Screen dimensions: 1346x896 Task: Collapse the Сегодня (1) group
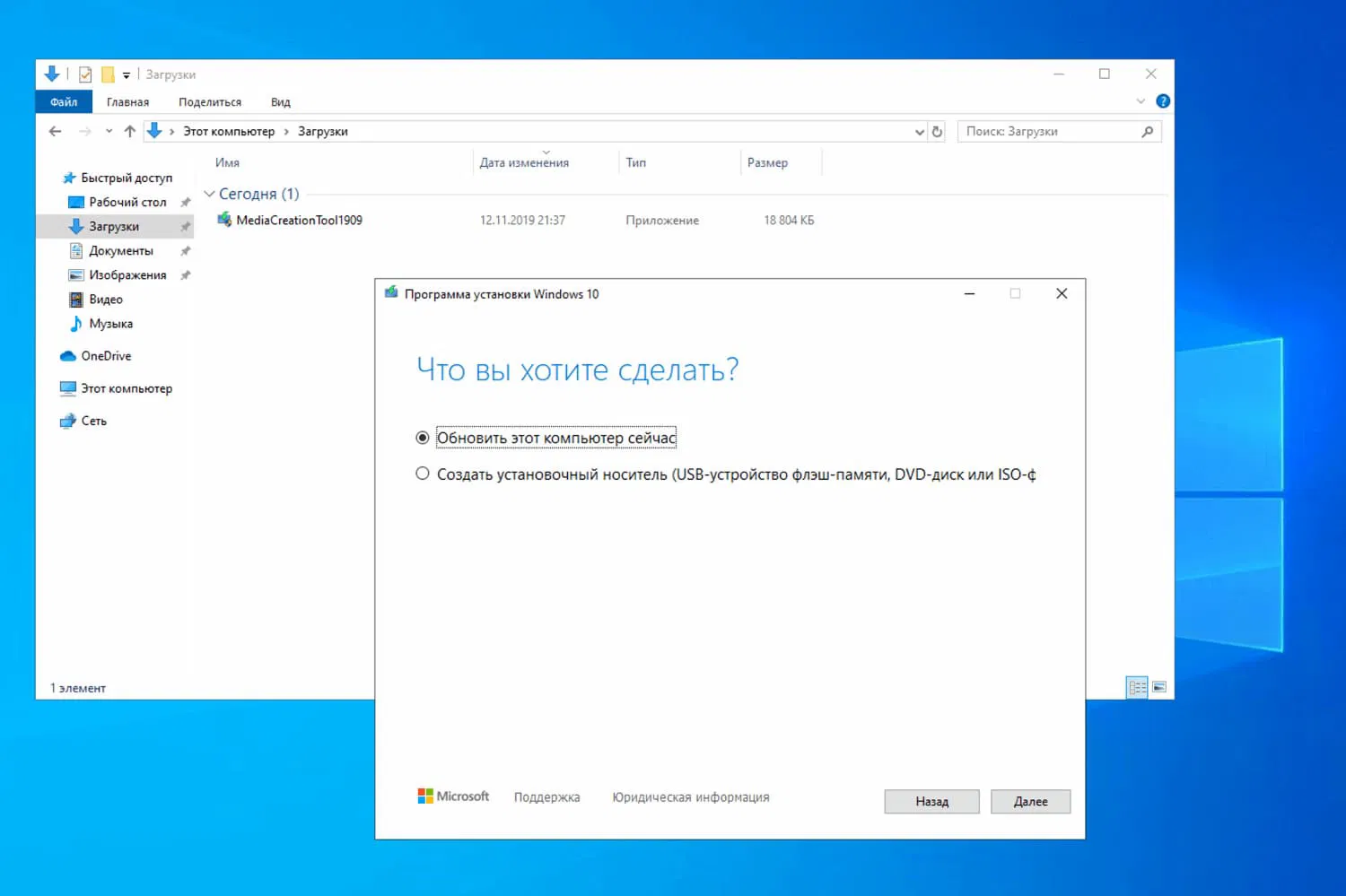tap(209, 193)
